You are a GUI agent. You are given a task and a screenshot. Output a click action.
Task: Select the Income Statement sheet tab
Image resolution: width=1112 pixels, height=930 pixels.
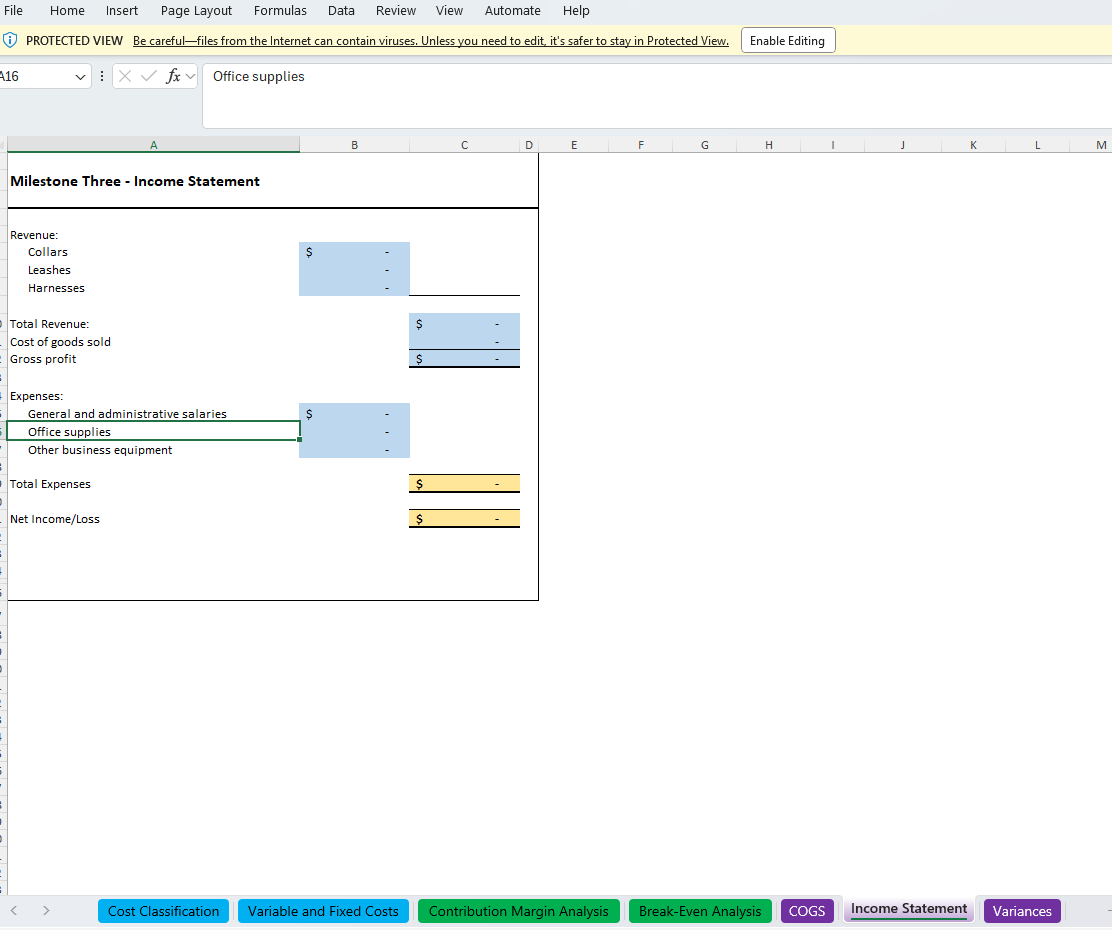coord(908,909)
